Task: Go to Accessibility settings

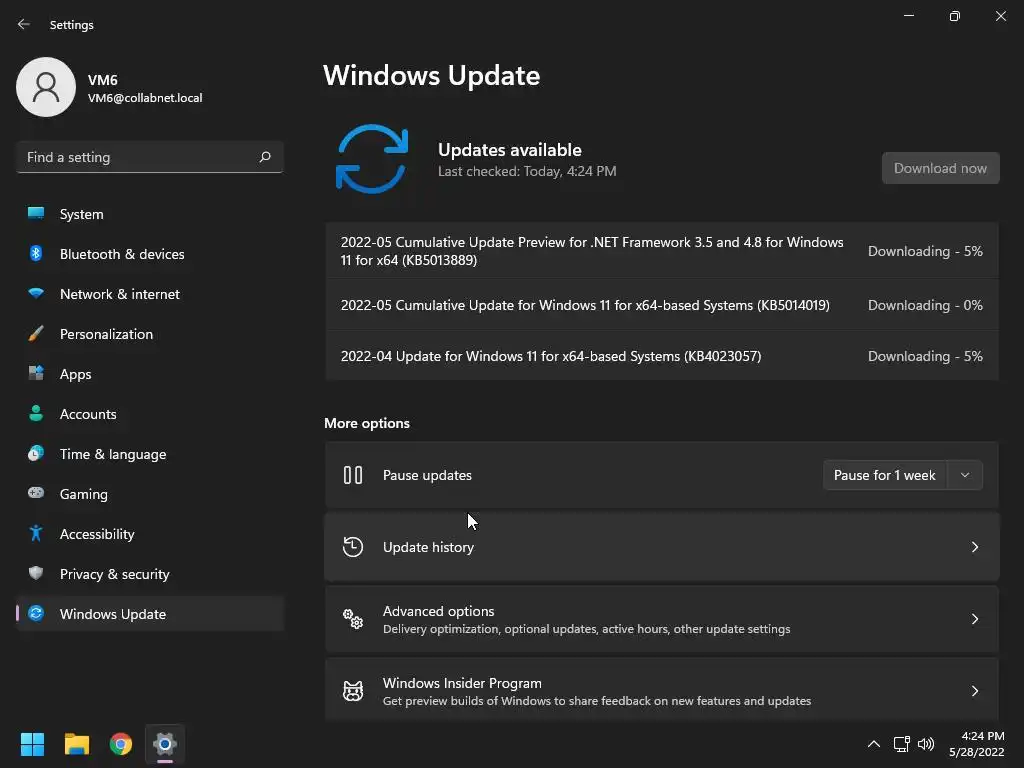Action: 150,534
